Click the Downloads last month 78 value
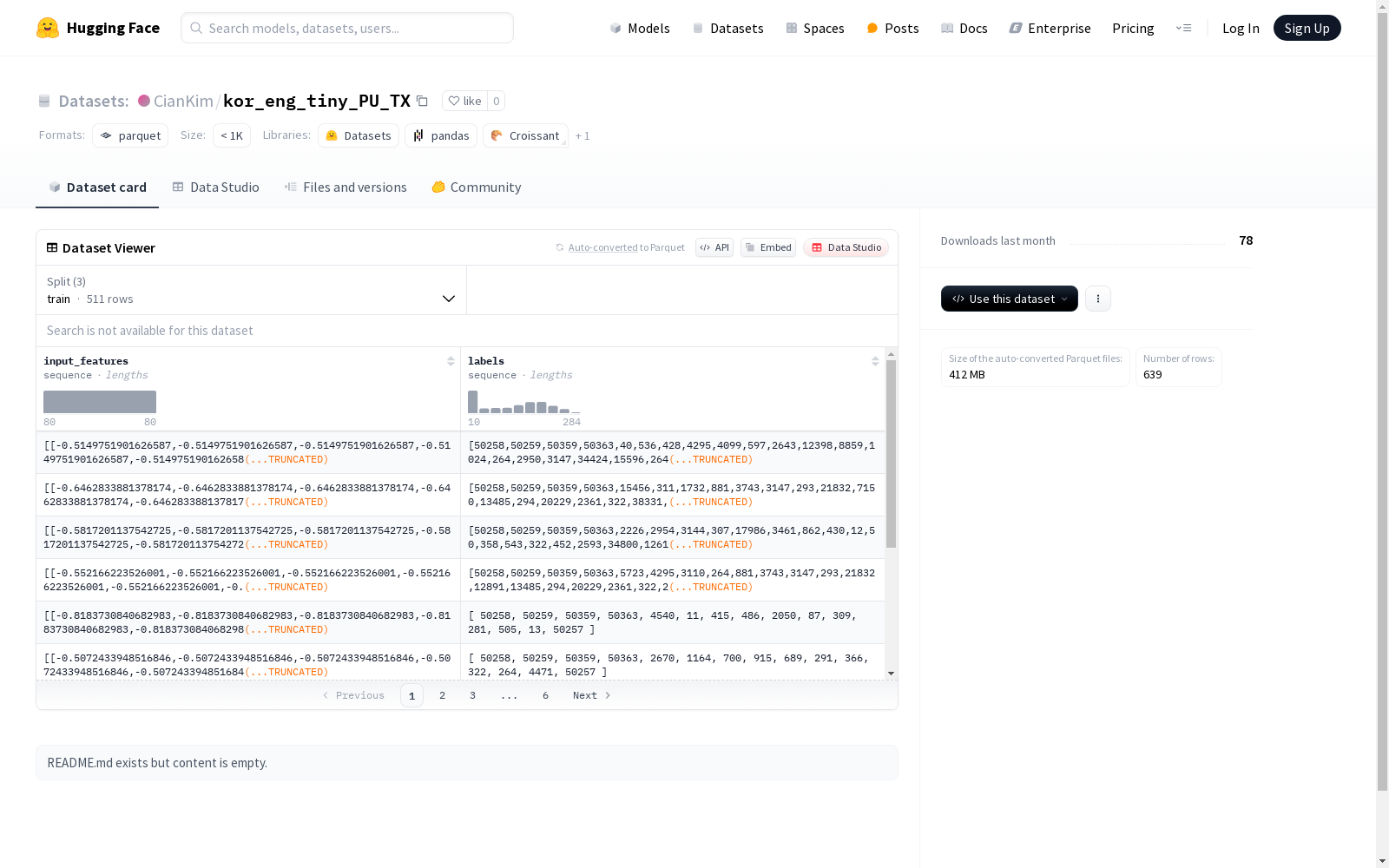The image size is (1389, 868). (x=1246, y=240)
